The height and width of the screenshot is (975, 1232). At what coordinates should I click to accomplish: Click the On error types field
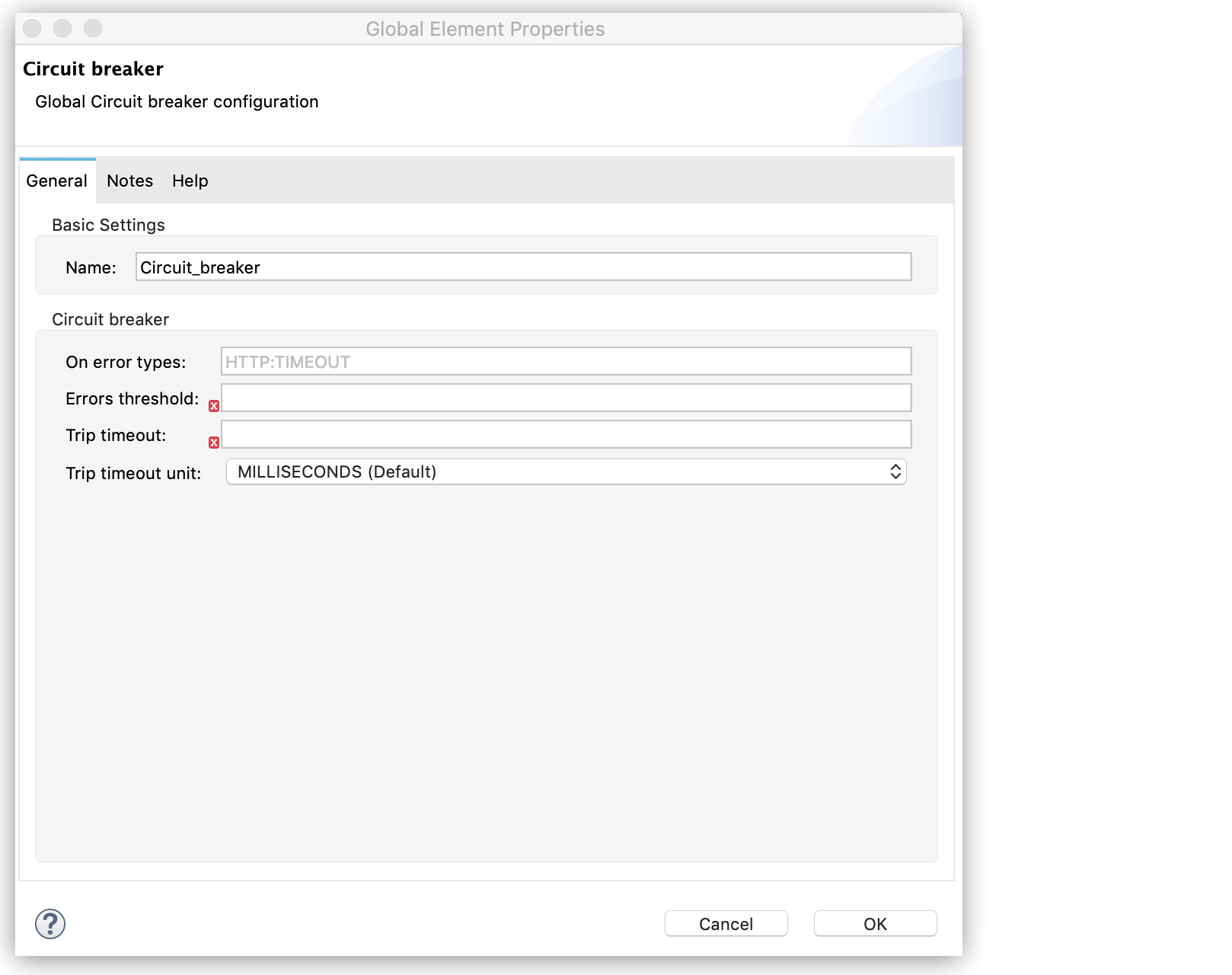(566, 362)
